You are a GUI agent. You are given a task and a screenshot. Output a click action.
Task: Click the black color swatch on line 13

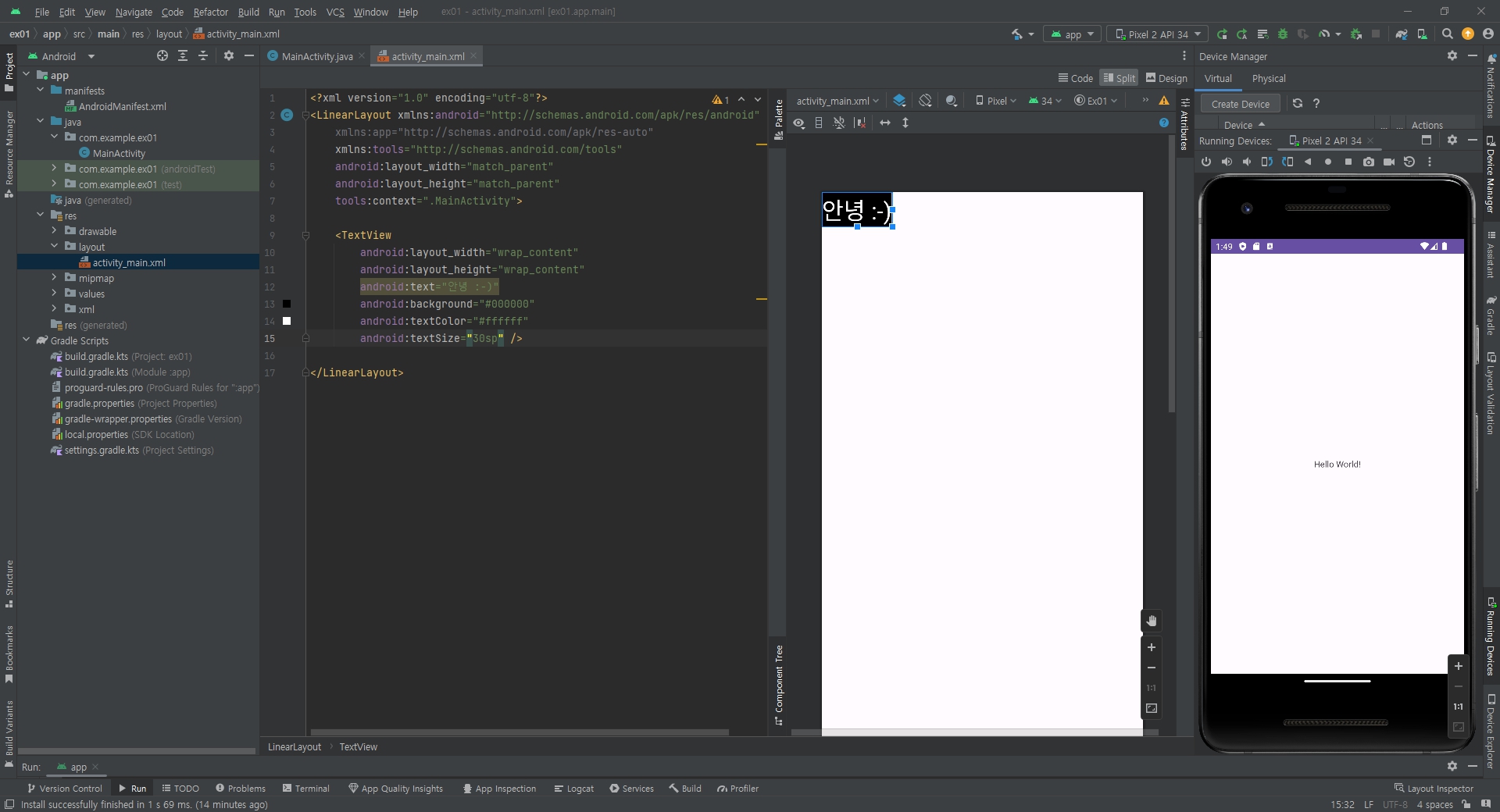pos(287,304)
